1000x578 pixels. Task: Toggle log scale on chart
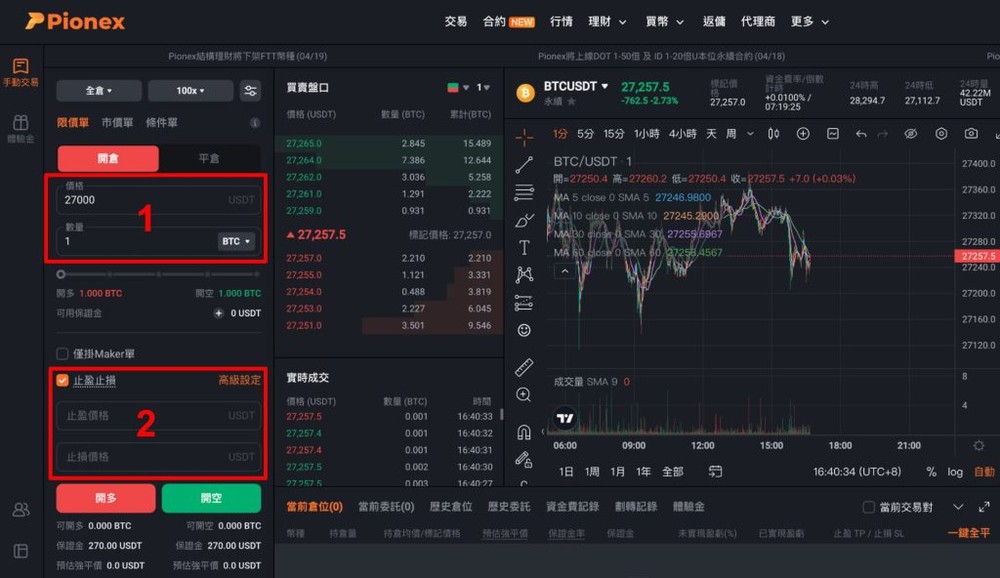tap(955, 471)
